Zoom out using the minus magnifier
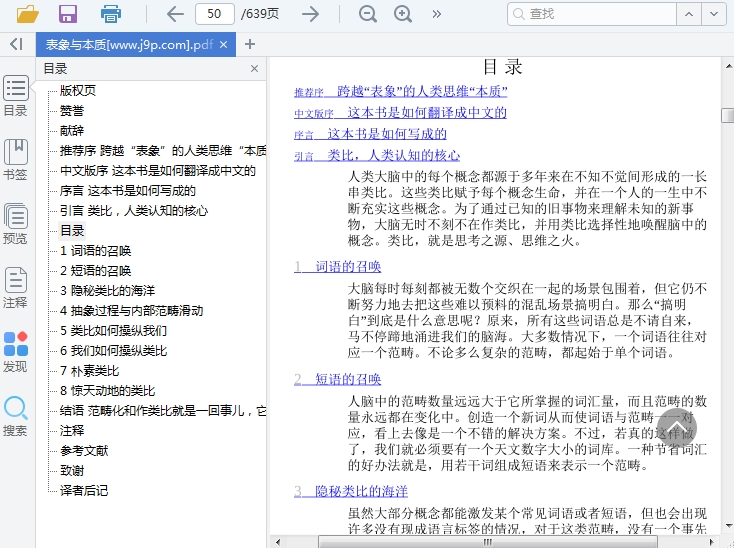Screen dimensions: 734x548 (368, 14)
